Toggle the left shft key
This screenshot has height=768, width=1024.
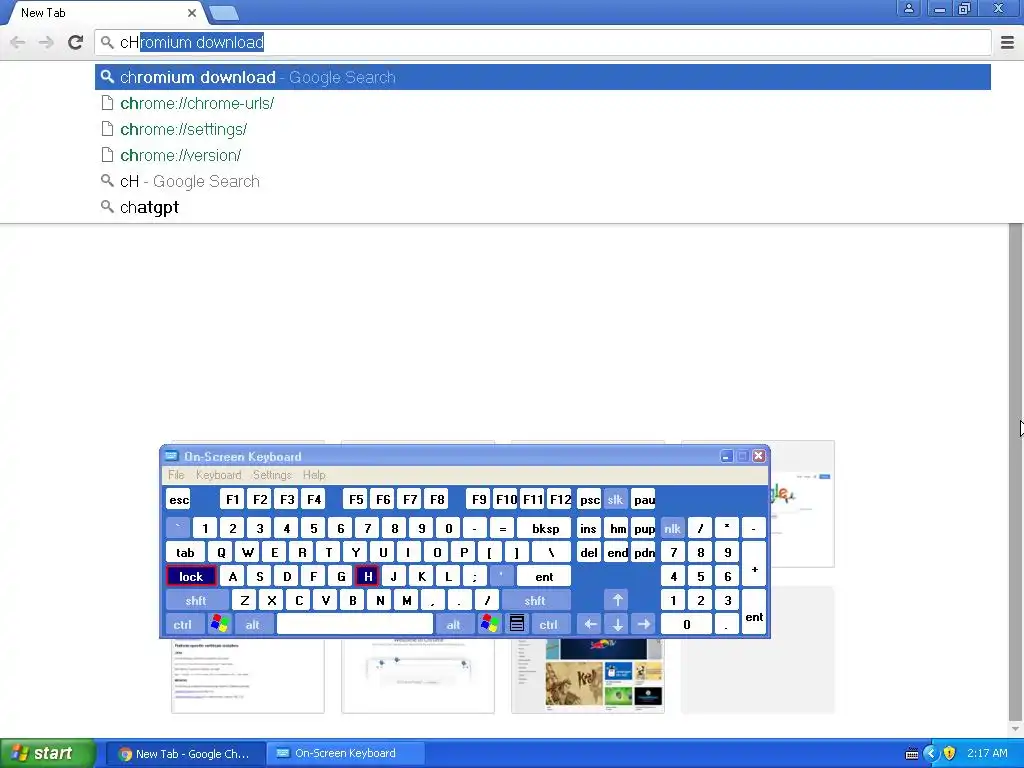click(196, 601)
